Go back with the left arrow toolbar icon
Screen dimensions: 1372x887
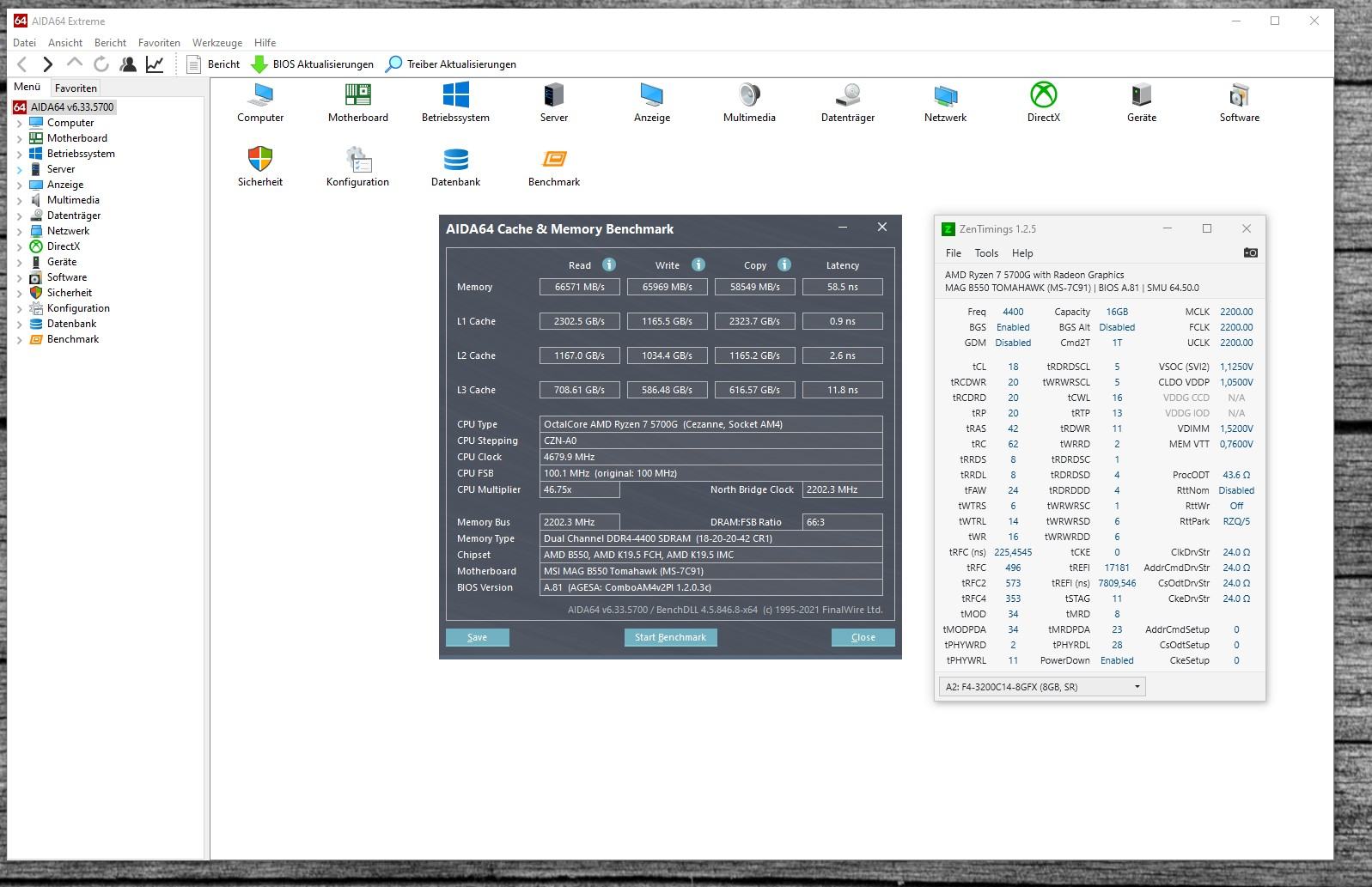point(22,64)
